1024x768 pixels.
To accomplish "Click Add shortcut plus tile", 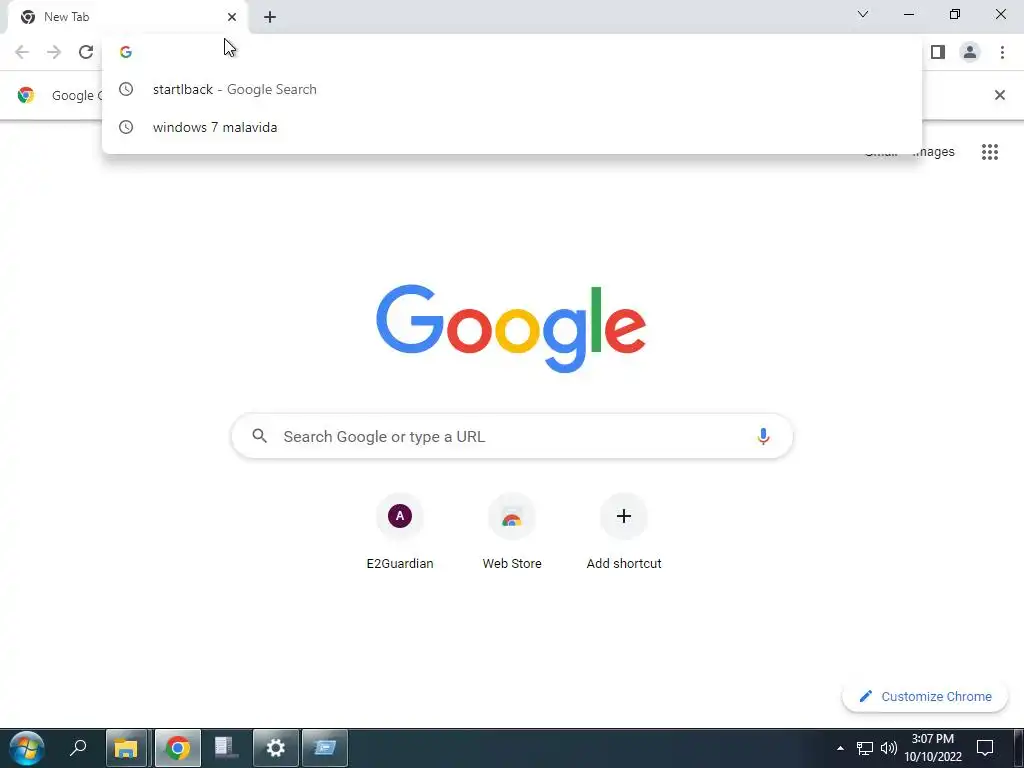I will tap(624, 532).
